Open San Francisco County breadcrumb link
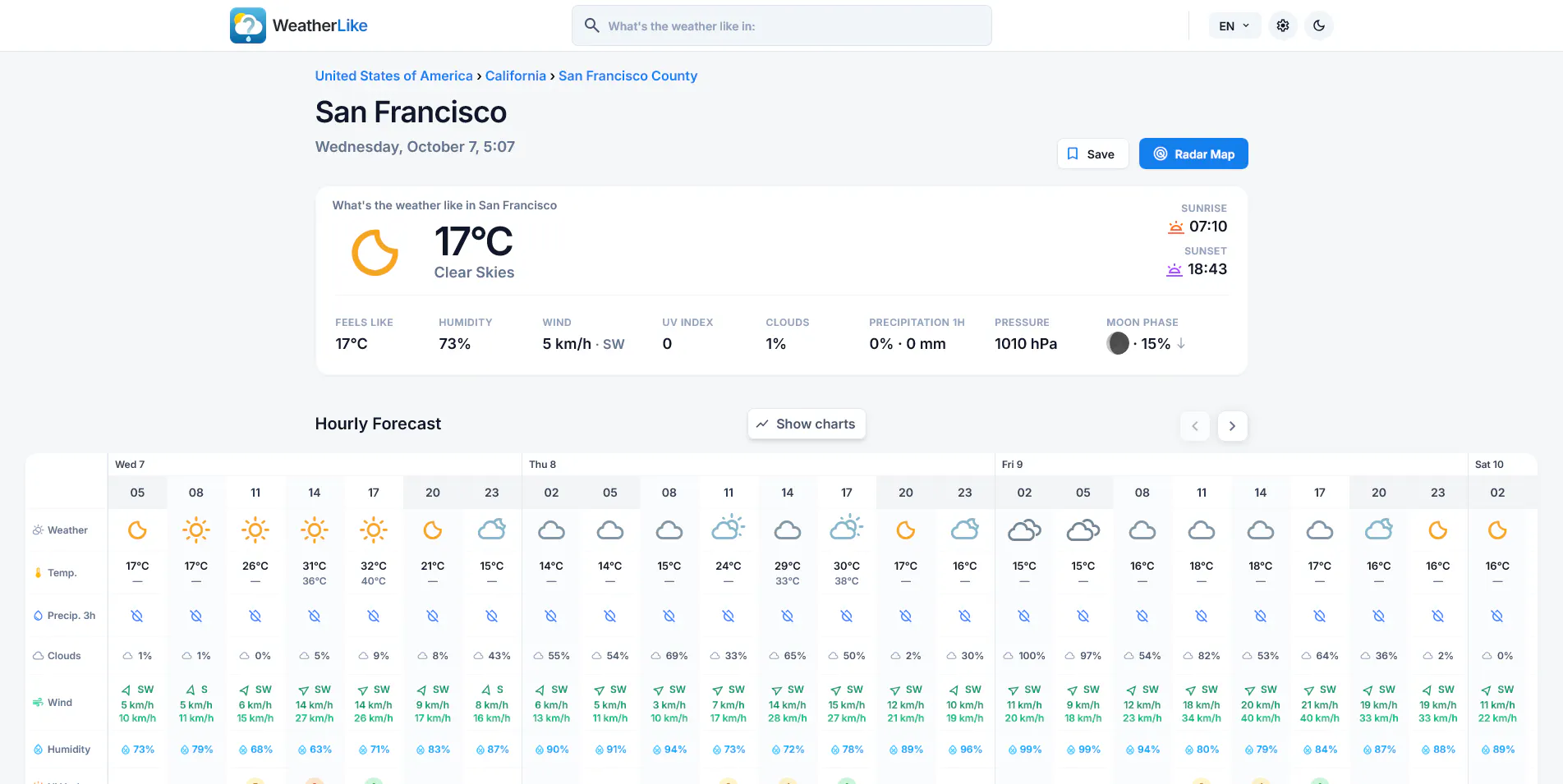 pyautogui.click(x=627, y=76)
